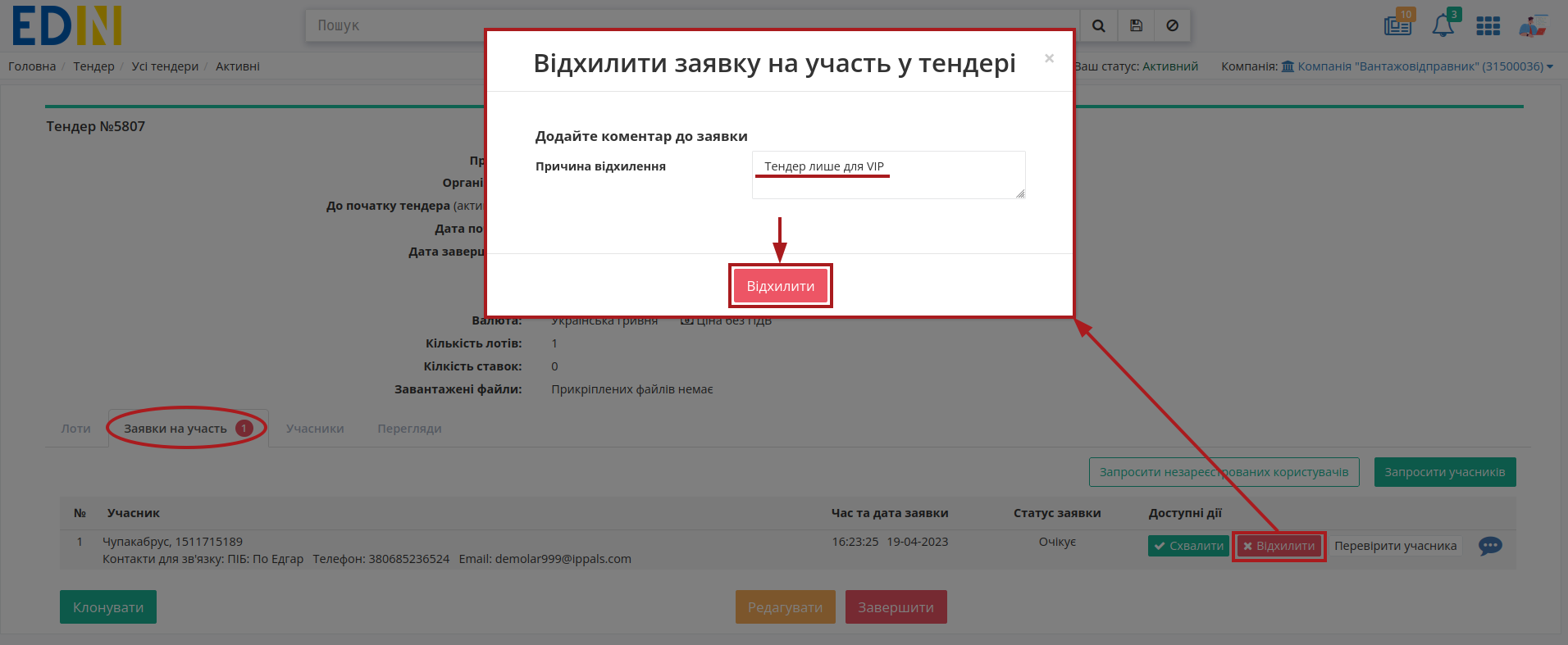
Task: Click the Додайте коментар до заявки label
Action: tap(641, 136)
